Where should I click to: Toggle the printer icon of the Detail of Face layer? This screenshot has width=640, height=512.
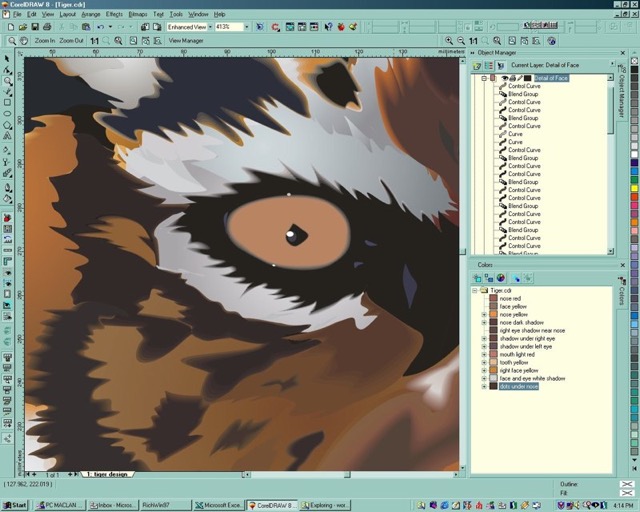pyautogui.click(x=513, y=78)
